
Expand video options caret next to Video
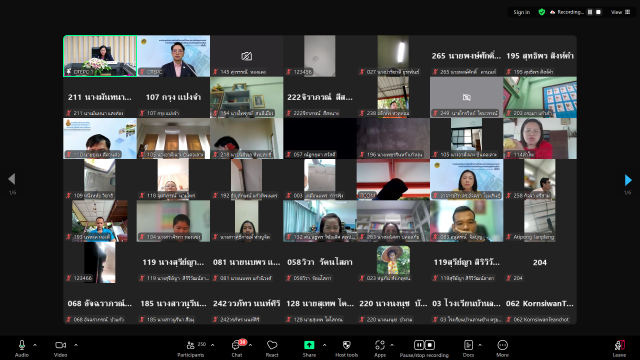click(76, 345)
